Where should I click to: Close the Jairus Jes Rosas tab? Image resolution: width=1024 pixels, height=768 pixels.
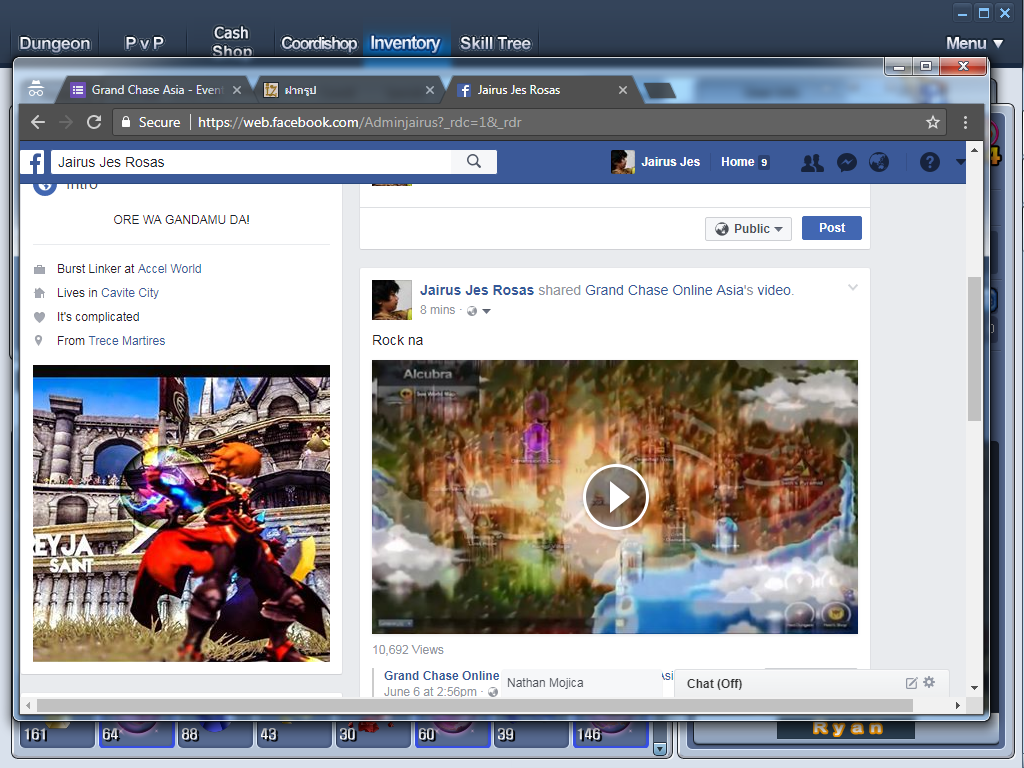[623, 90]
